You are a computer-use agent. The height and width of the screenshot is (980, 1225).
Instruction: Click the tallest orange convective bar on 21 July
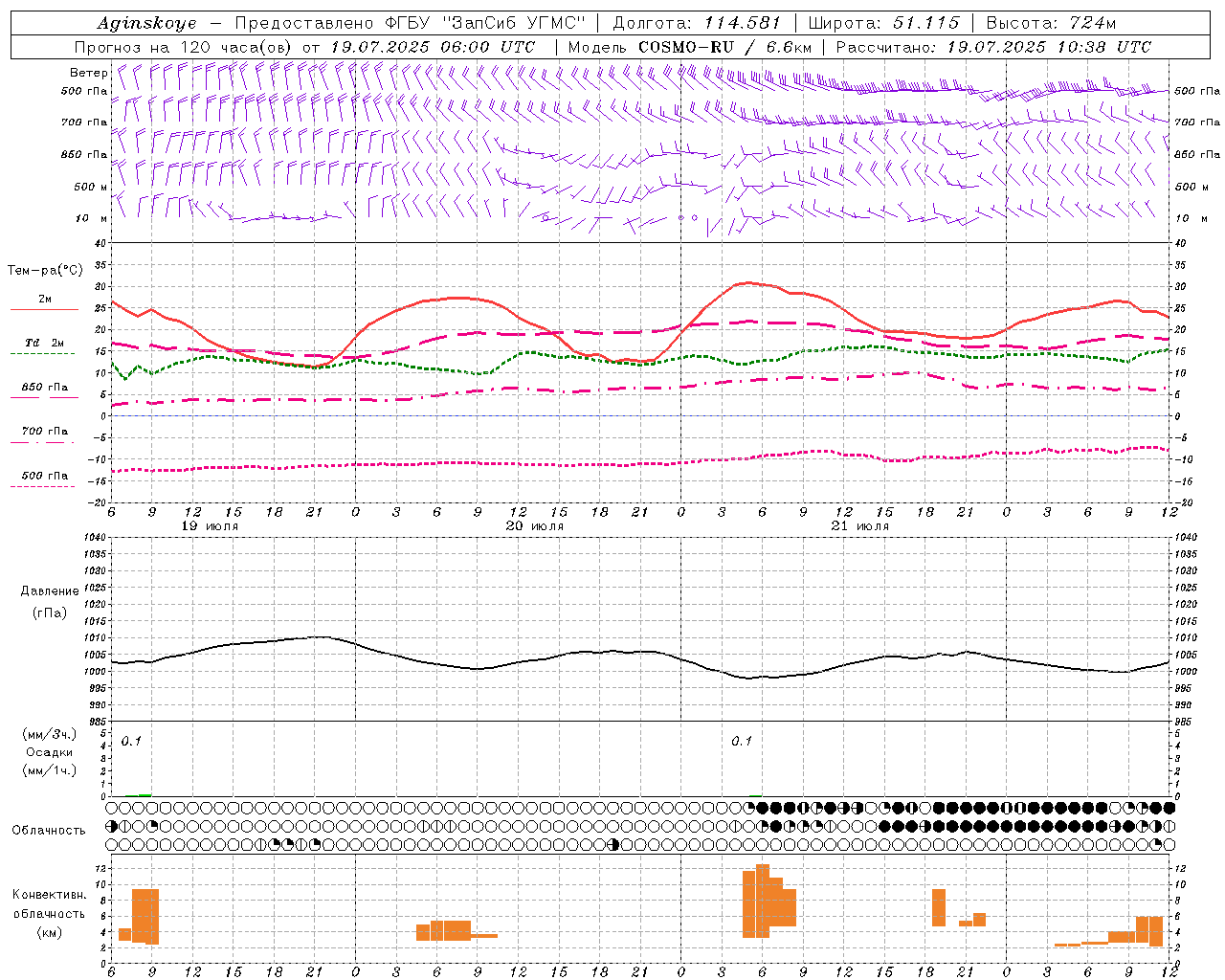click(763, 902)
